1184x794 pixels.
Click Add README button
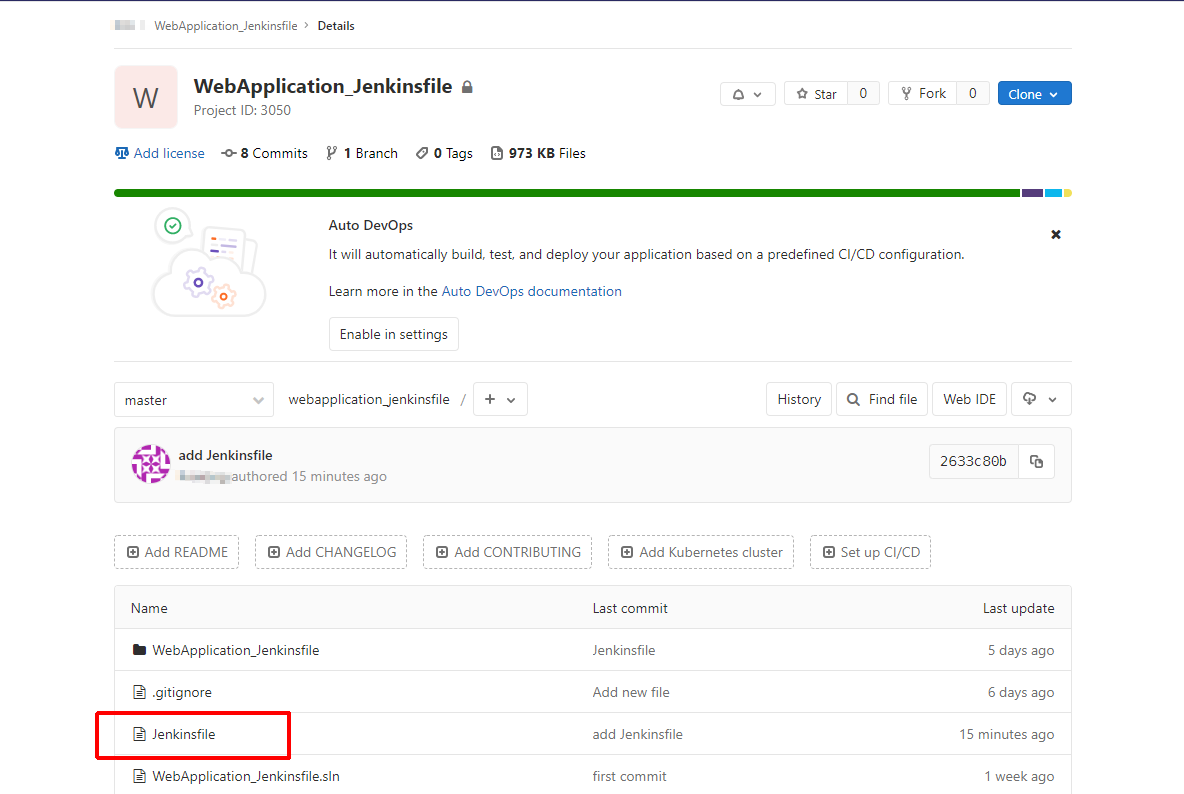tap(177, 552)
